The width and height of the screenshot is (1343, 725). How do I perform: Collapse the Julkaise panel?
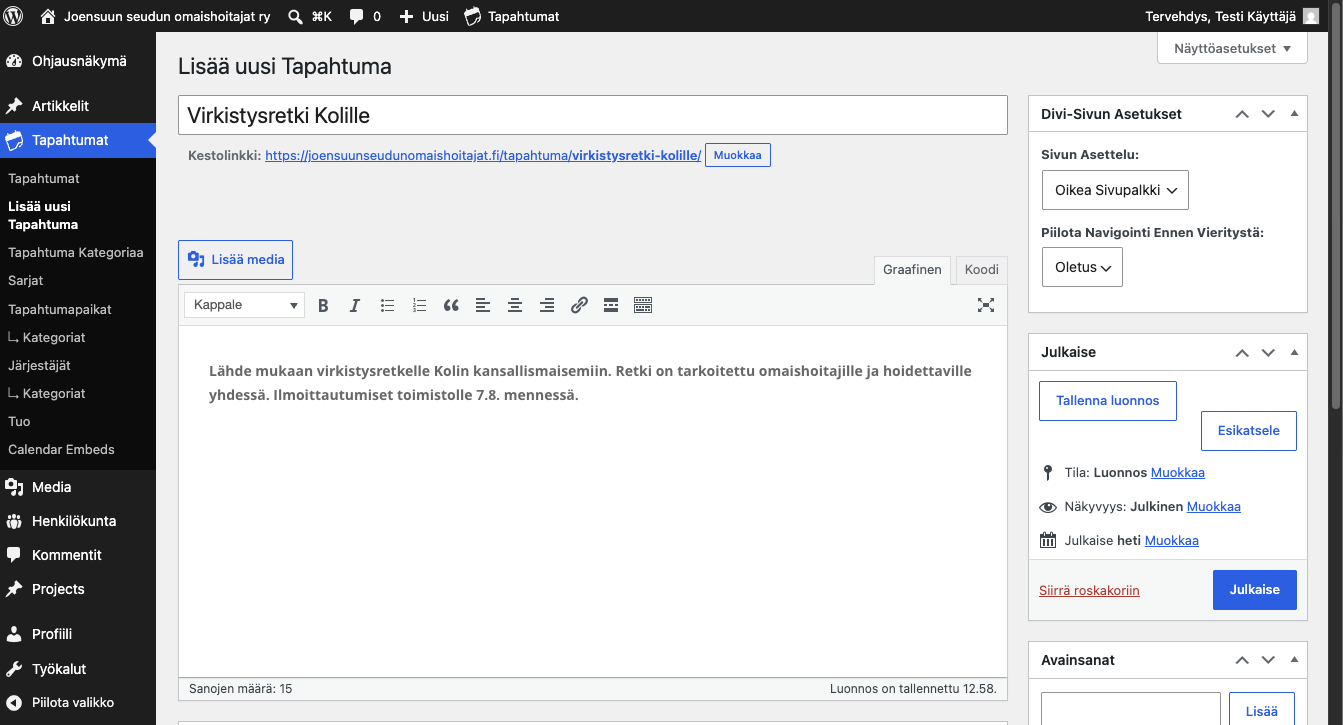coord(1294,352)
